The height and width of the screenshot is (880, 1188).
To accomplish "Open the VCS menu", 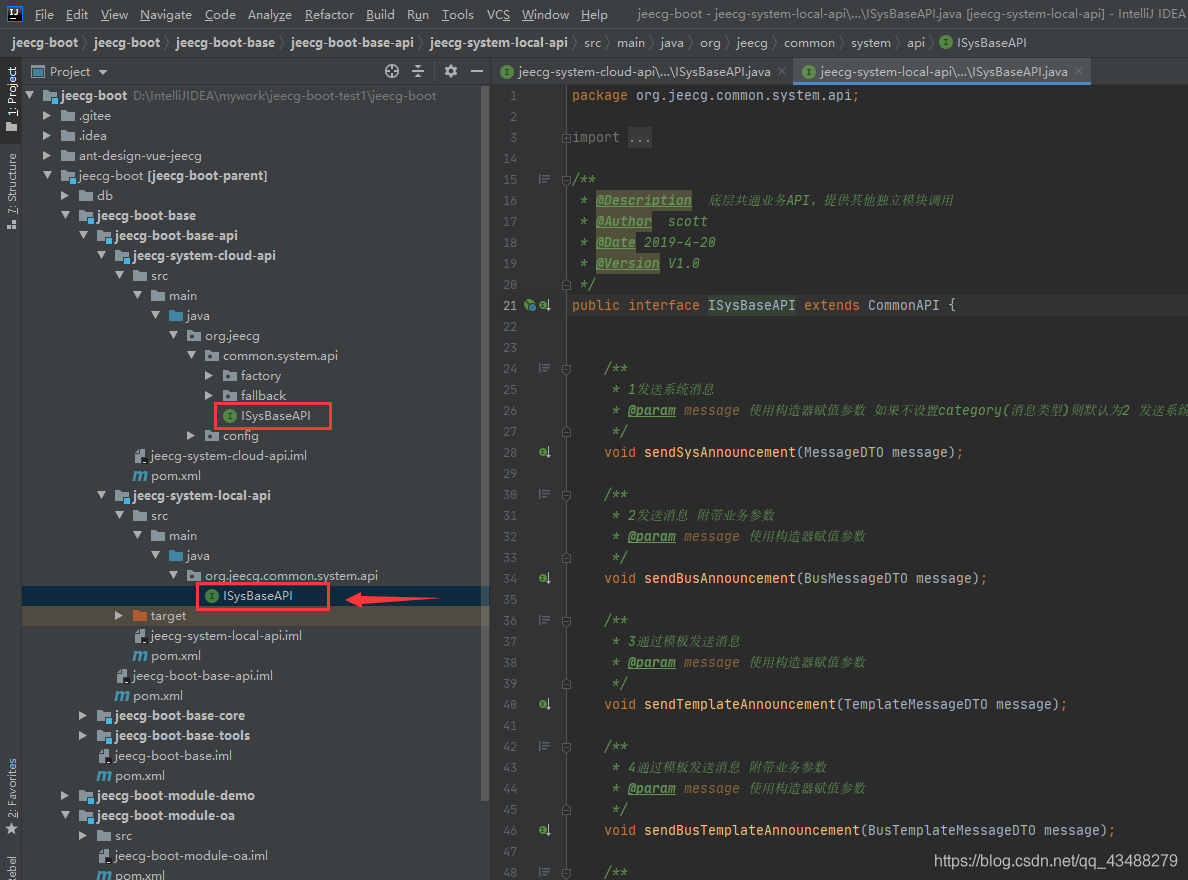I will pyautogui.click(x=498, y=14).
